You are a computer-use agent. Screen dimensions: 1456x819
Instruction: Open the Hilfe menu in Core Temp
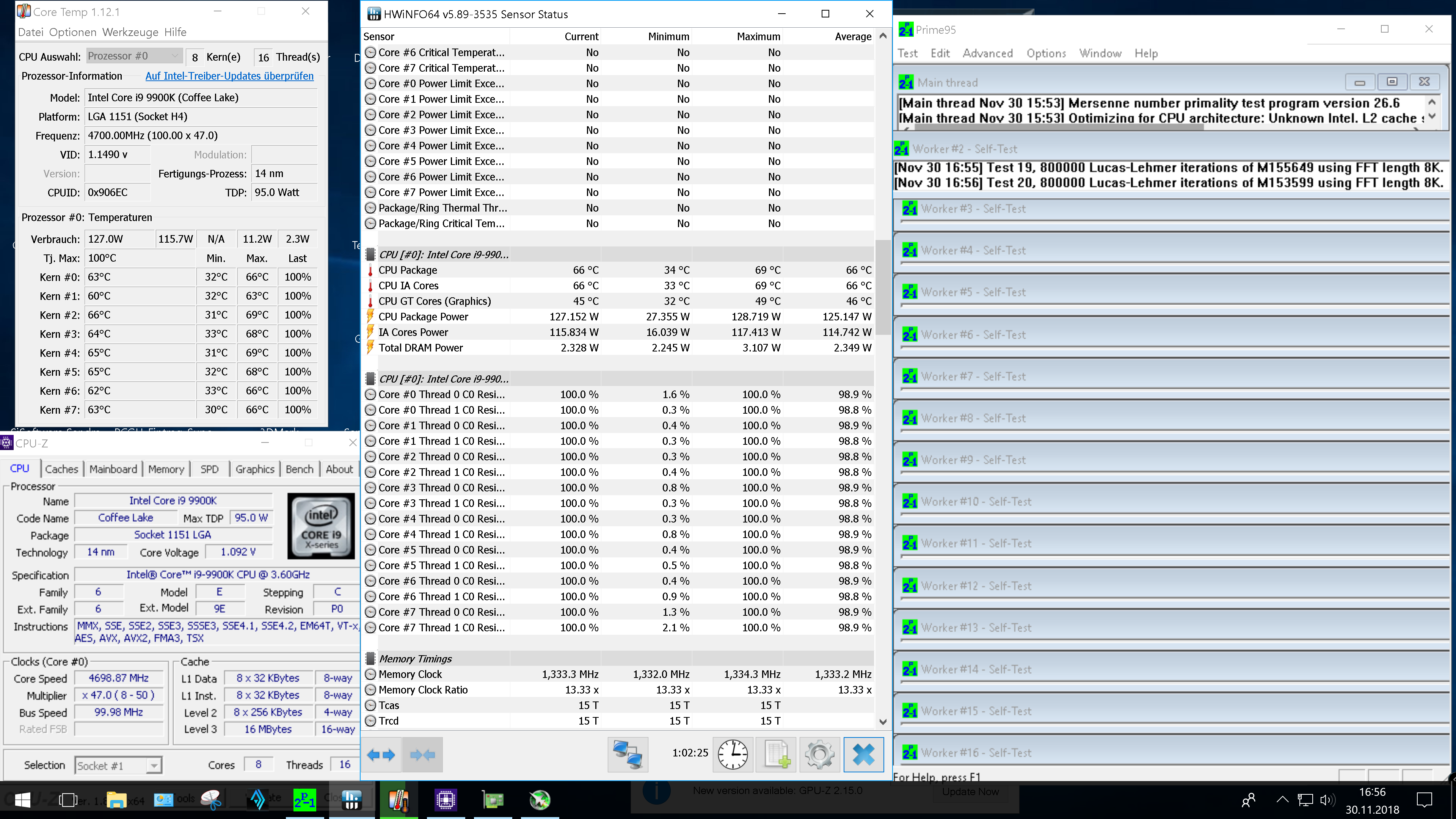point(175,32)
